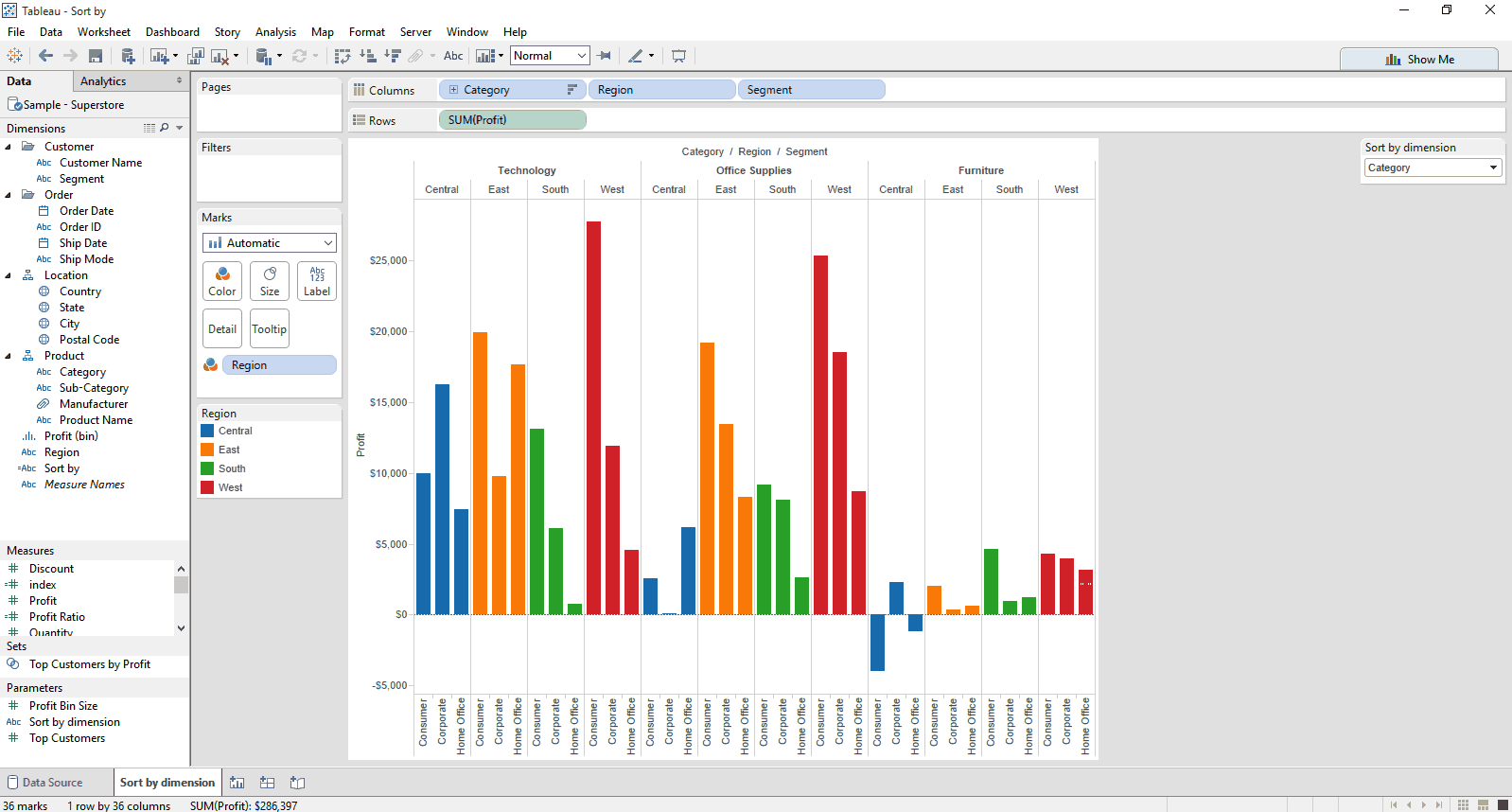The width and height of the screenshot is (1512, 812).
Task: Click the Save icon in the toolbar
Action: click(x=96, y=56)
